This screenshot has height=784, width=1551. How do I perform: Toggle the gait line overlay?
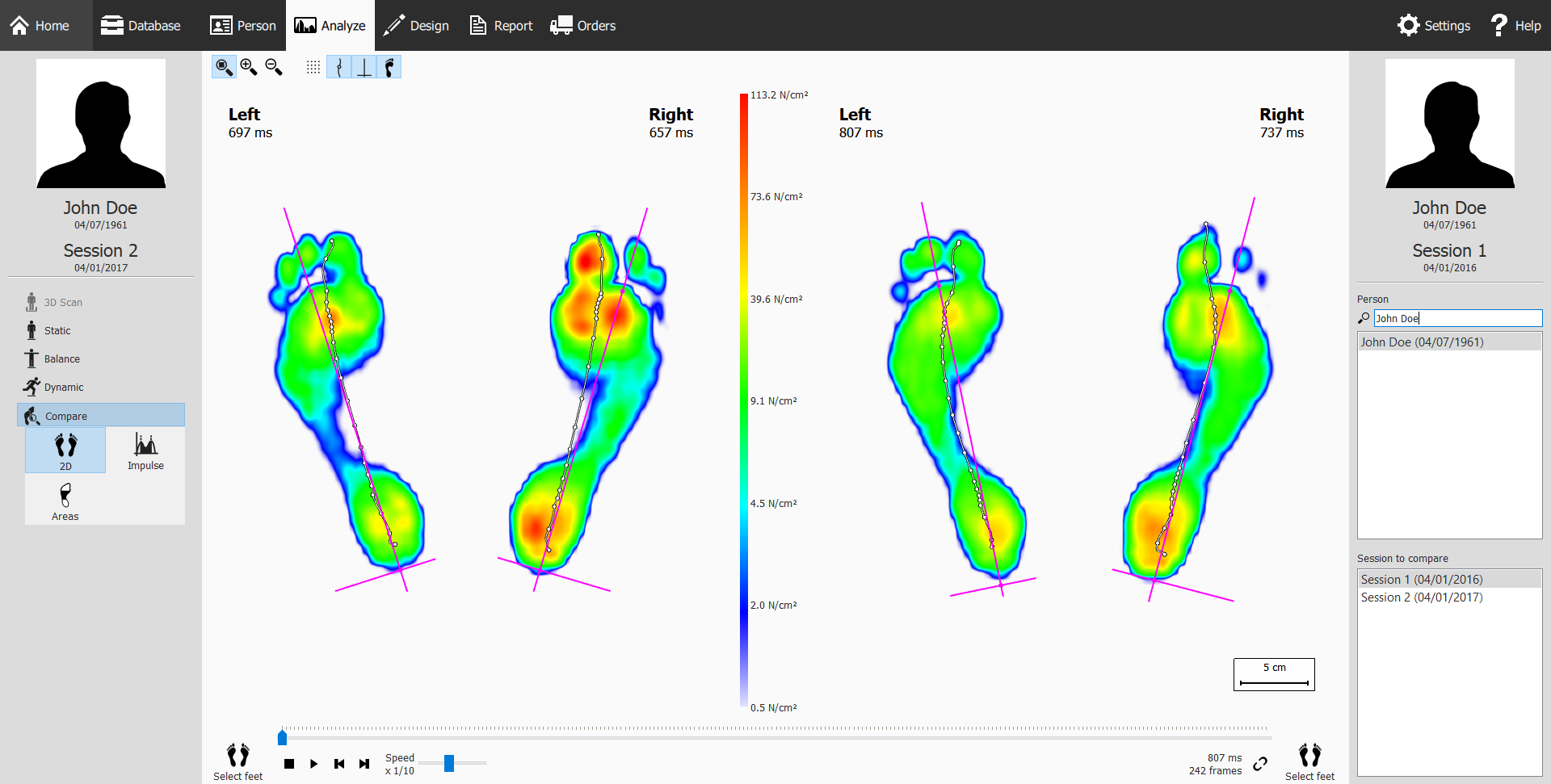pos(338,67)
